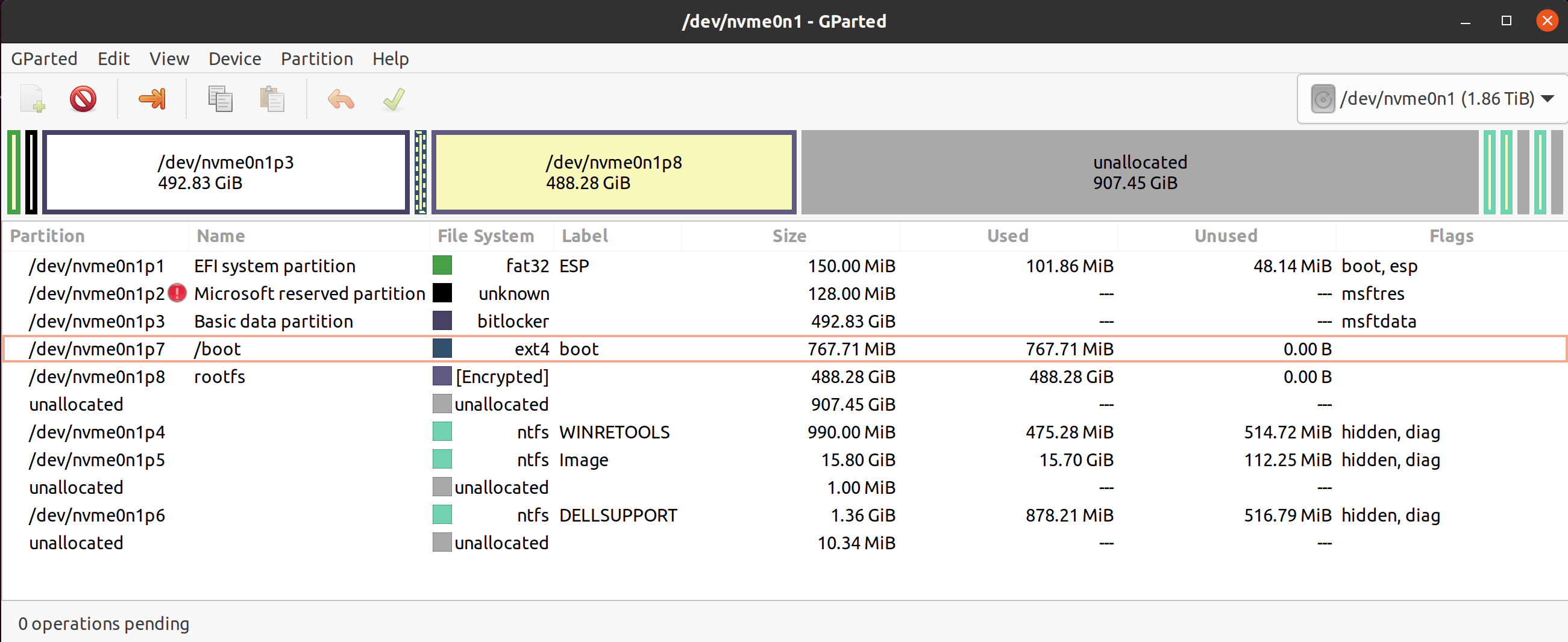1568x642 pixels.
Task: Click the warning icon beside /dev/nvme0n1p2
Action: pos(176,293)
